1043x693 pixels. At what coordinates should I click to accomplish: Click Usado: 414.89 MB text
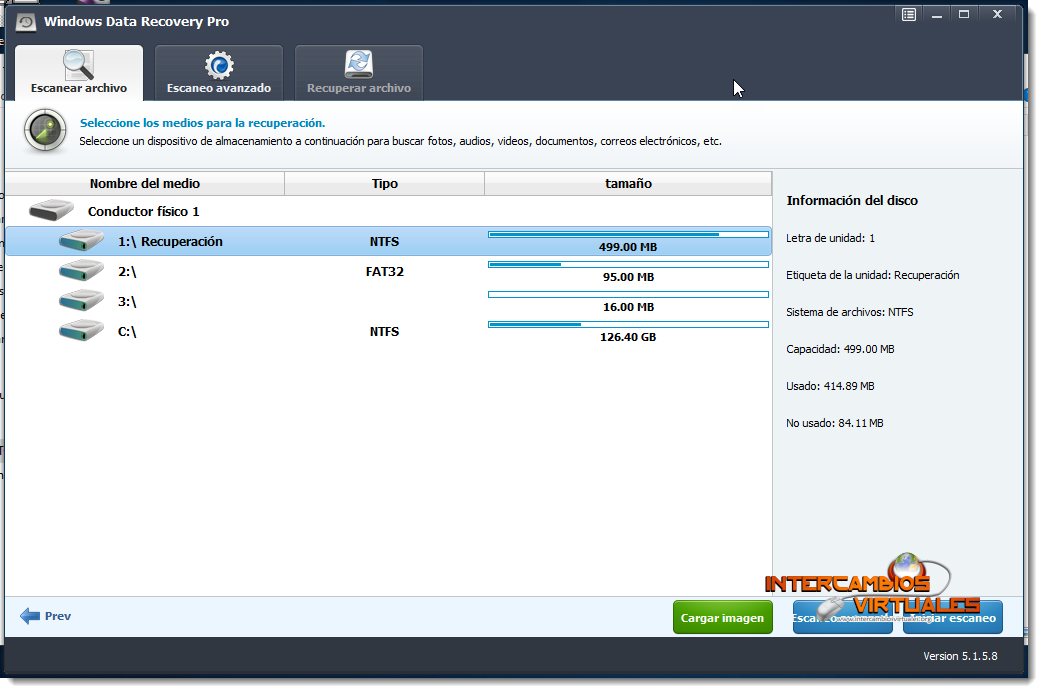click(830, 386)
